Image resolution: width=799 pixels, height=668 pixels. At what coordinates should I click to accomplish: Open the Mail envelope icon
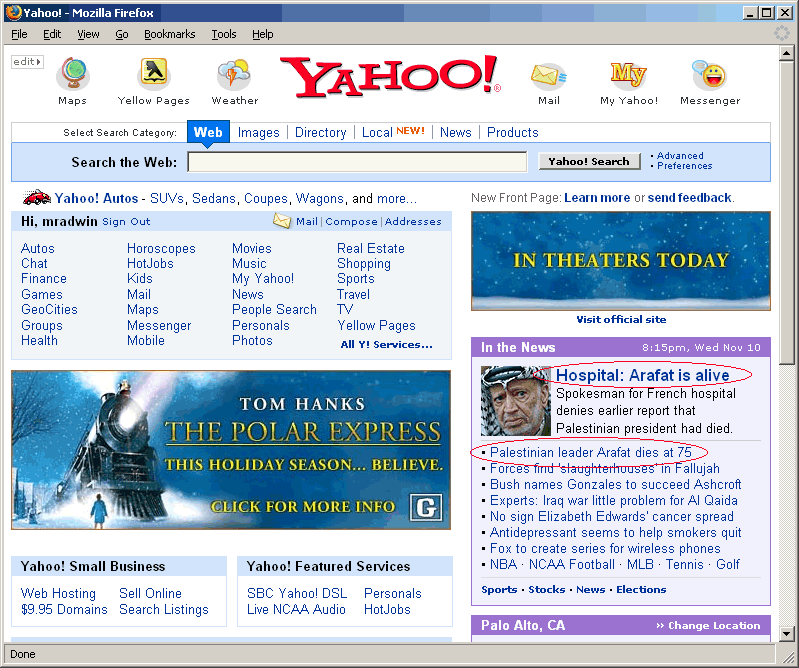point(548,75)
